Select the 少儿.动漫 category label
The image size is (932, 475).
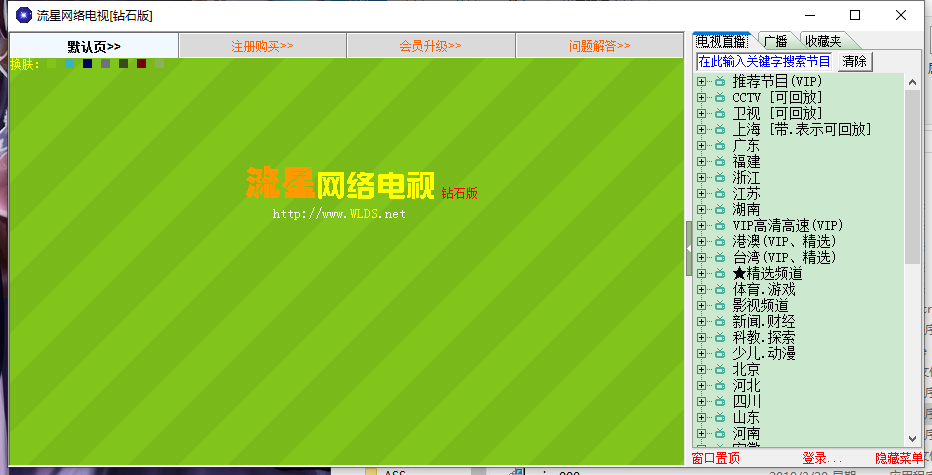(x=764, y=354)
